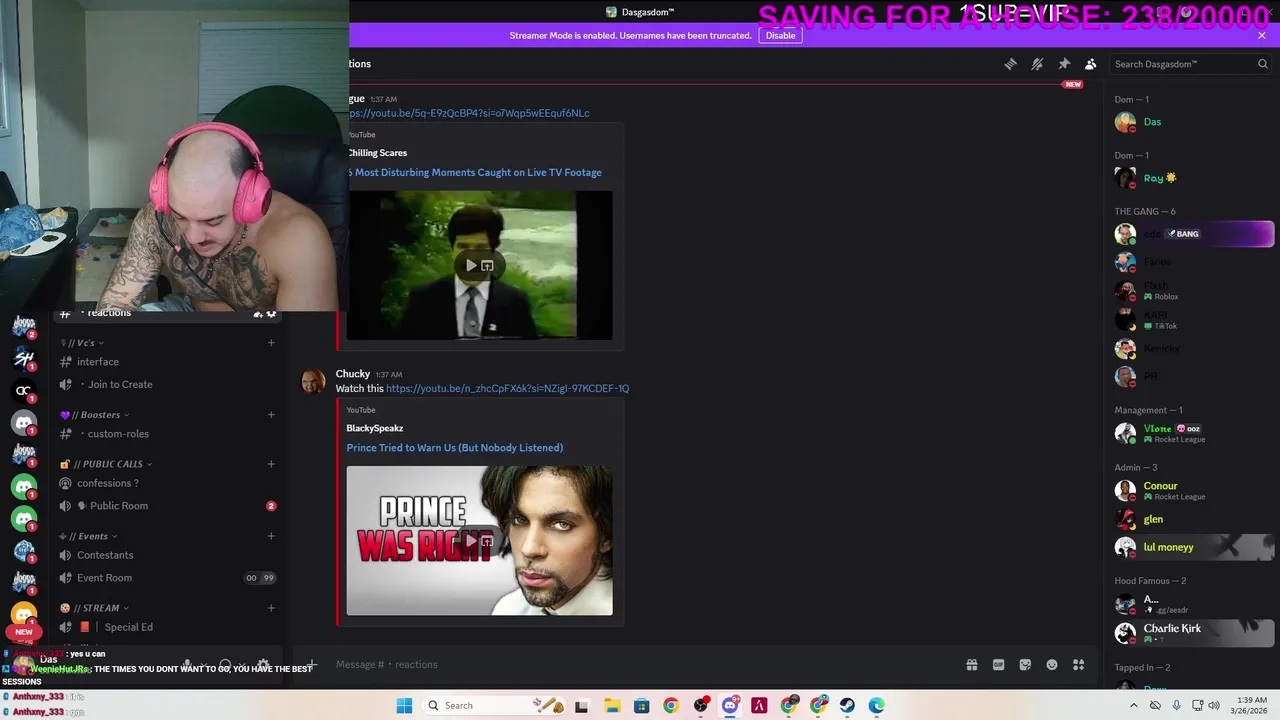
Task: Open Steam from the taskbar
Action: pos(847,705)
